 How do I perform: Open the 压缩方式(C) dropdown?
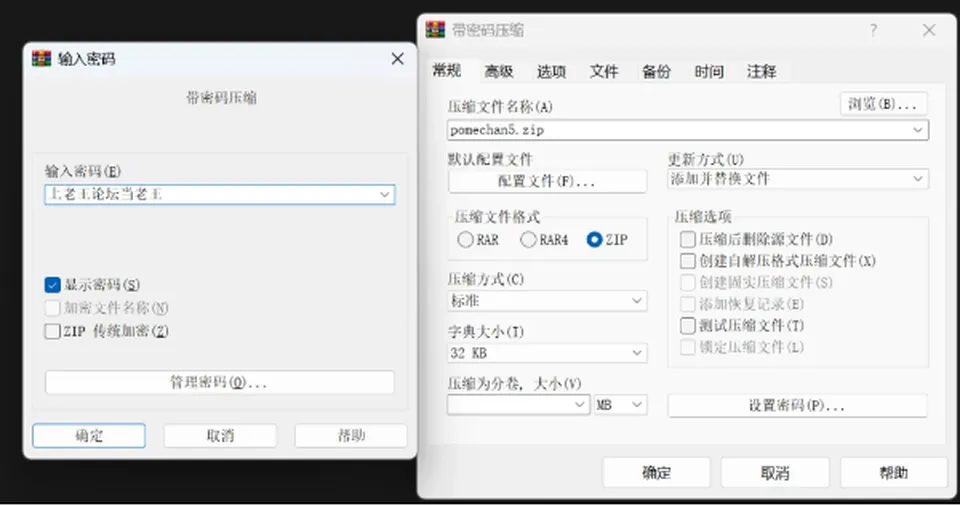pos(547,301)
